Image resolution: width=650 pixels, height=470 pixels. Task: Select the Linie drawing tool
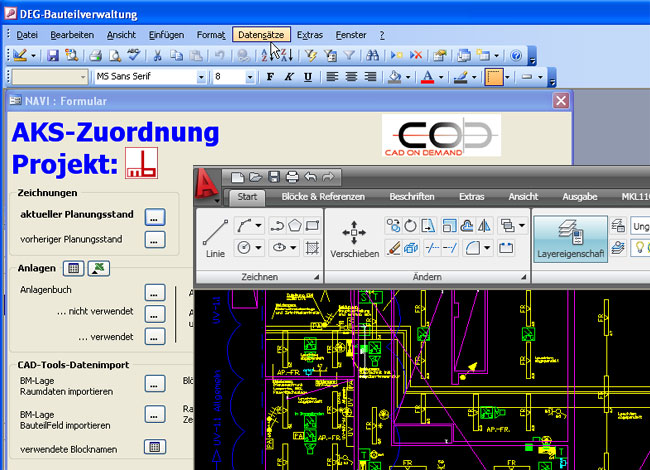click(215, 237)
